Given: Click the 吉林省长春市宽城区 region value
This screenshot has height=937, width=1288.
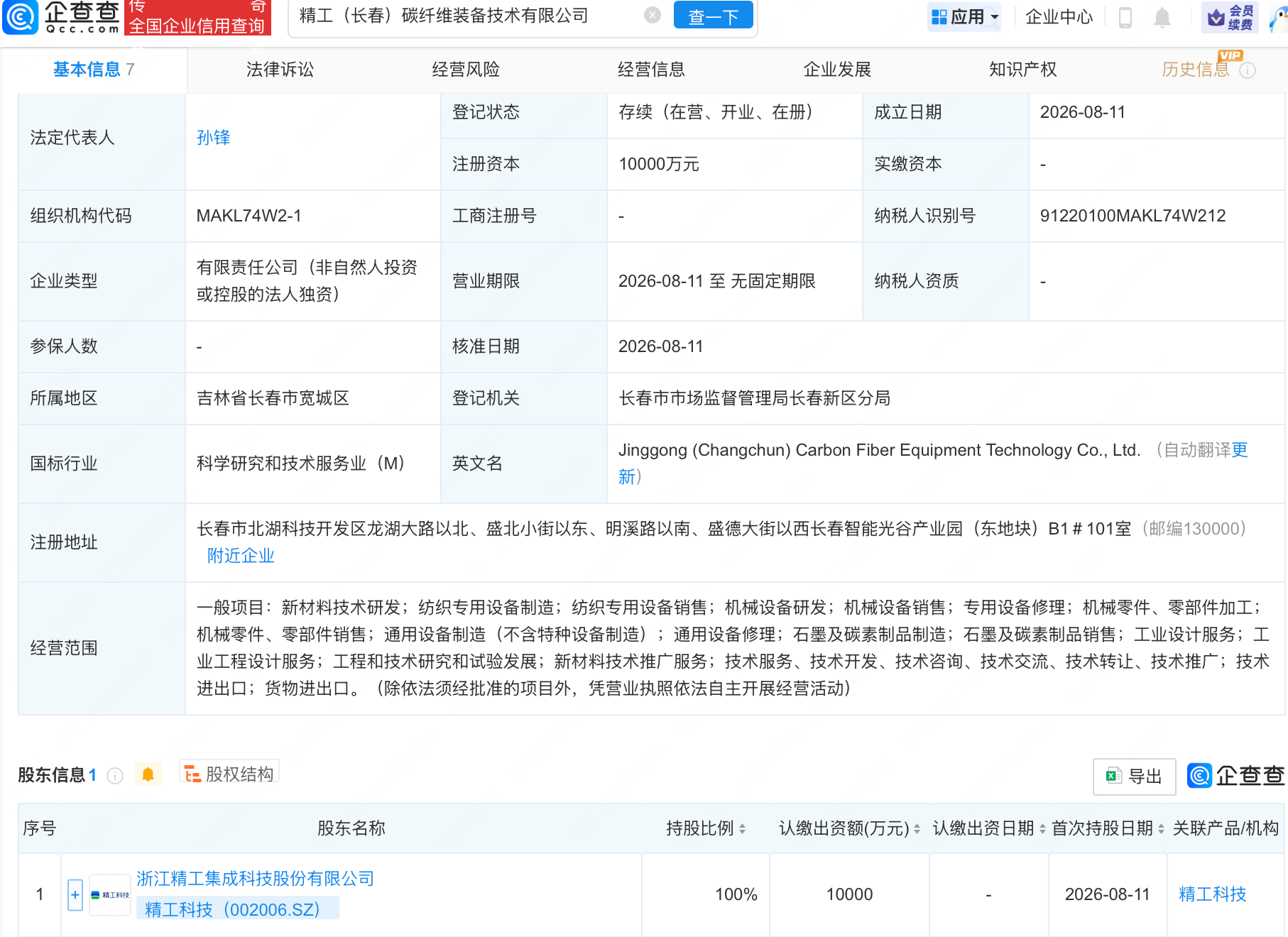Looking at the screenshot, I should coord(273,398).
